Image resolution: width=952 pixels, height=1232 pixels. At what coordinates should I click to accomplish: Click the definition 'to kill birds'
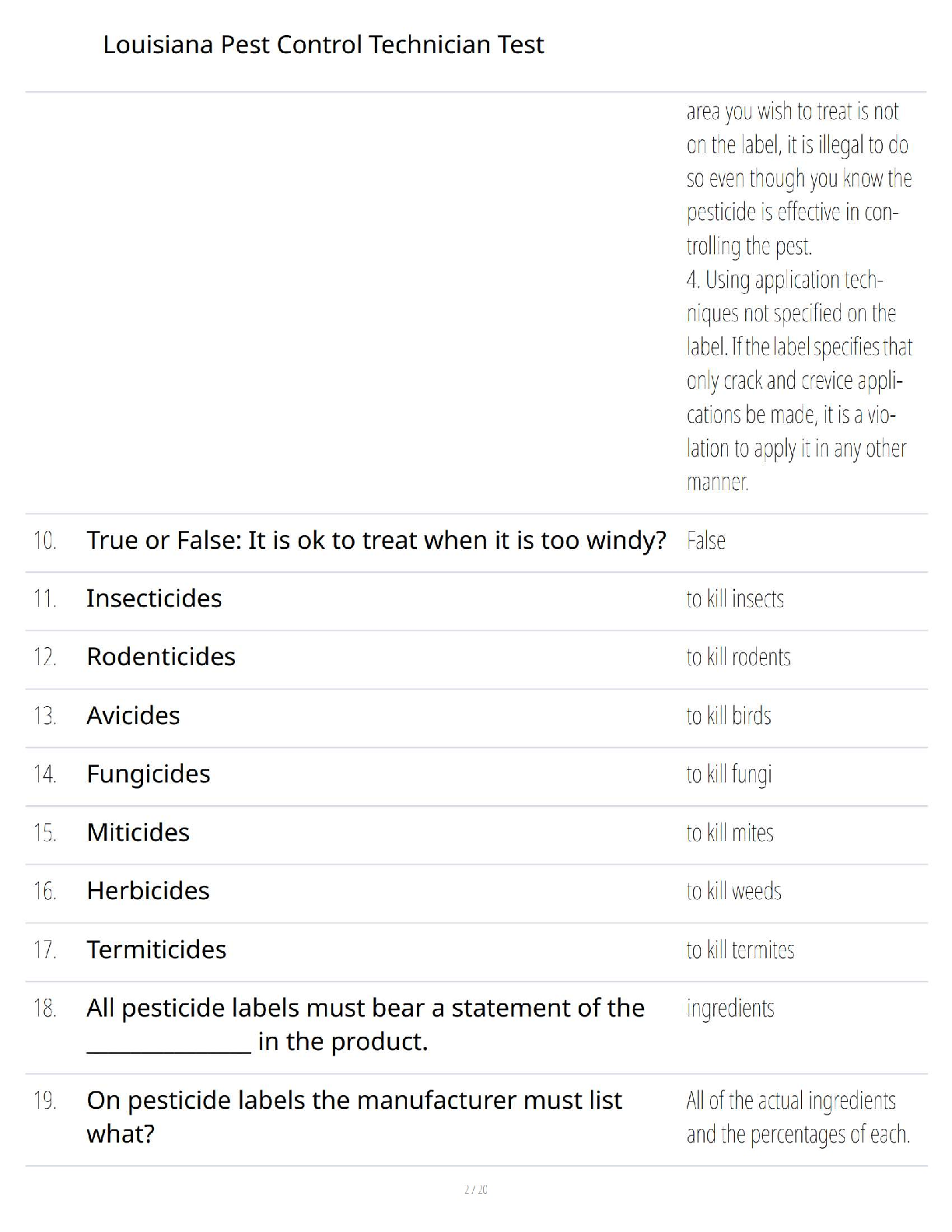[729, 716]
